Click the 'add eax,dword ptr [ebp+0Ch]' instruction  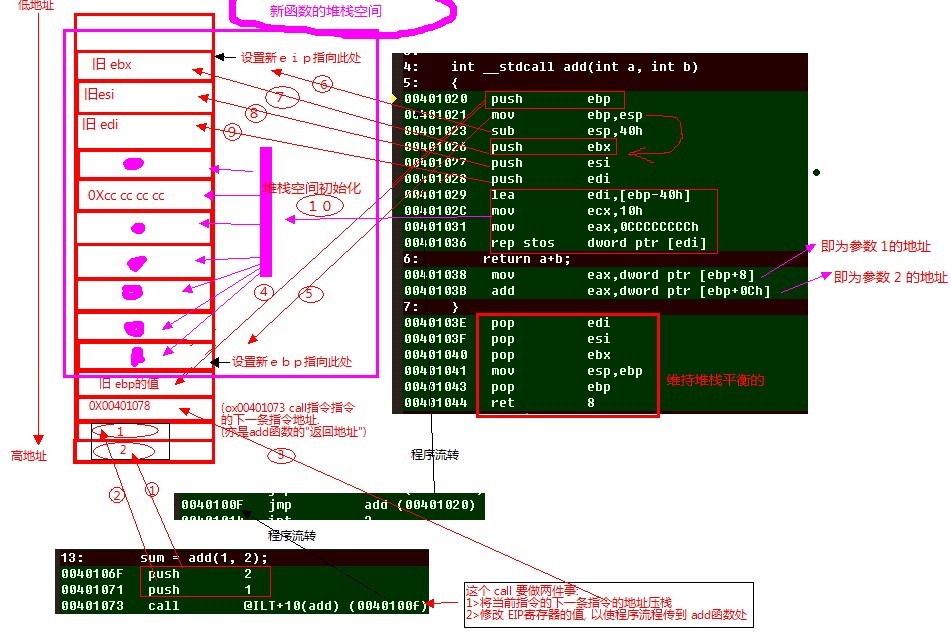(630, 291)
